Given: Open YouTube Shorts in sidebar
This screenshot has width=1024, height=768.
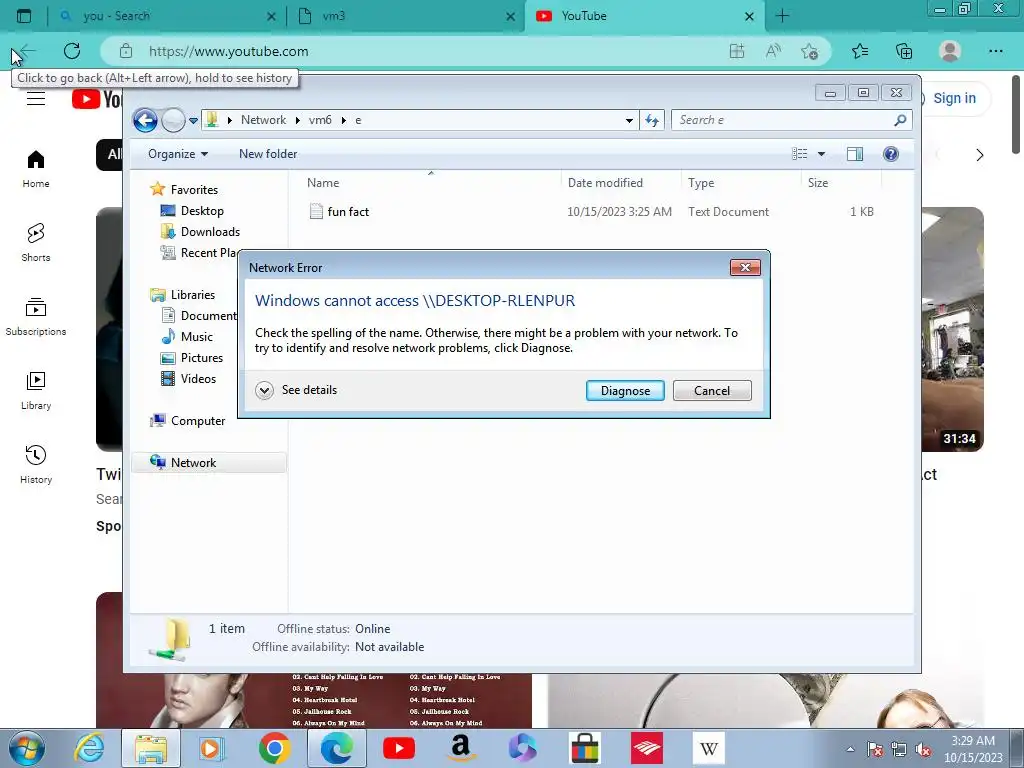Looking at the screenshot, I should (x=36, y=243).
